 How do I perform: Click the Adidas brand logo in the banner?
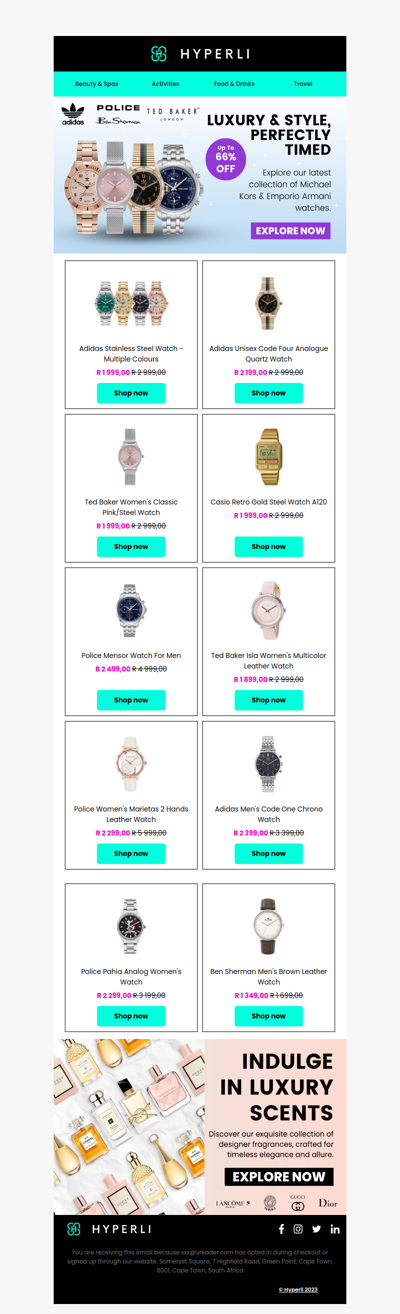(73, 115)
